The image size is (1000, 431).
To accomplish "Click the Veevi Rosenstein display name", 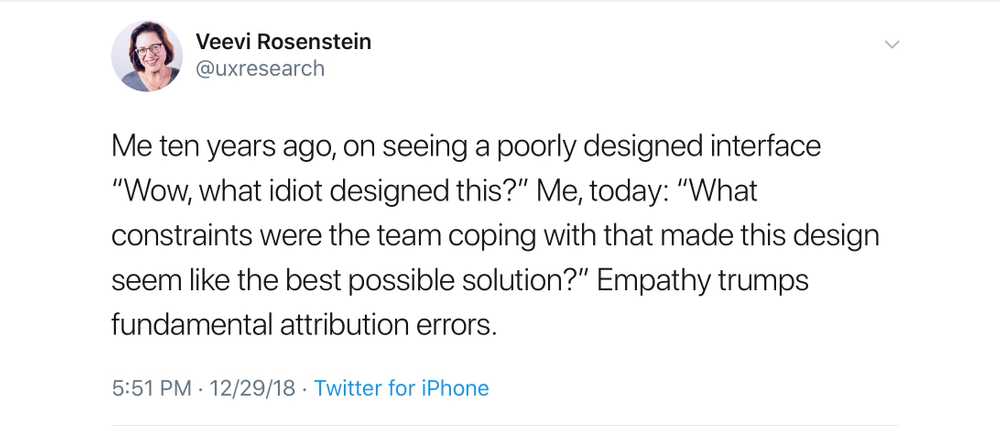I will click(283, 41).
